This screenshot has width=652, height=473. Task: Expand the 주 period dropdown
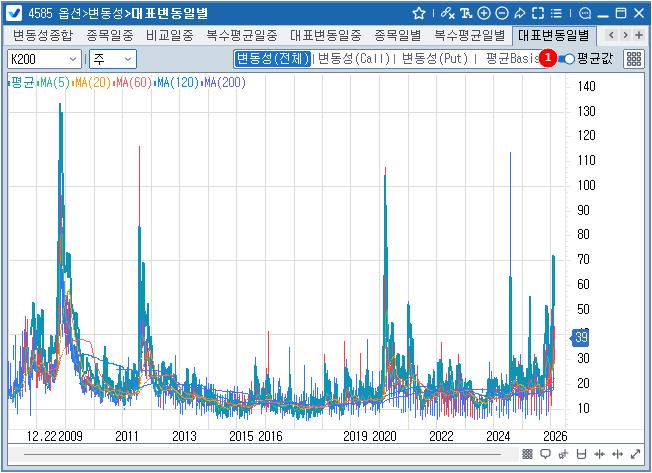click(x=113, y=59)
